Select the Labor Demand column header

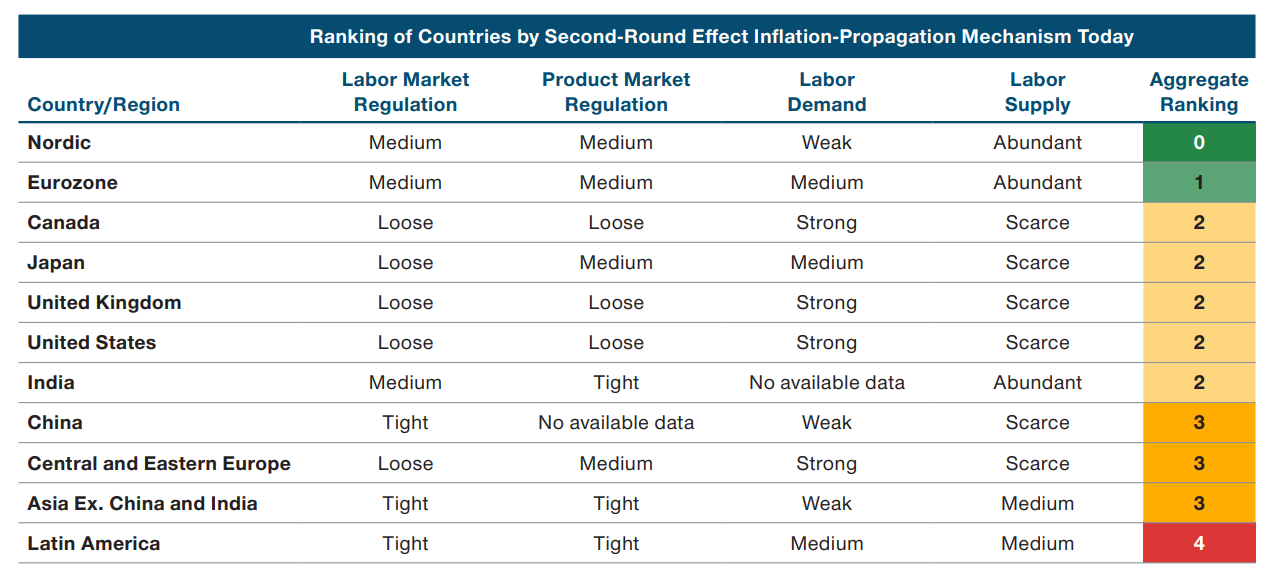[x=827, y=92]
